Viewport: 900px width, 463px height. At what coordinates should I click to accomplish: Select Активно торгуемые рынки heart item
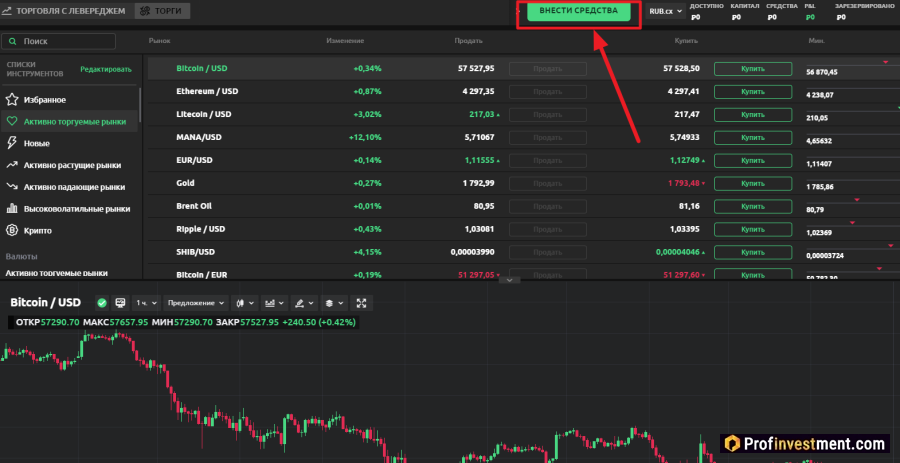[x=69, y=122]
